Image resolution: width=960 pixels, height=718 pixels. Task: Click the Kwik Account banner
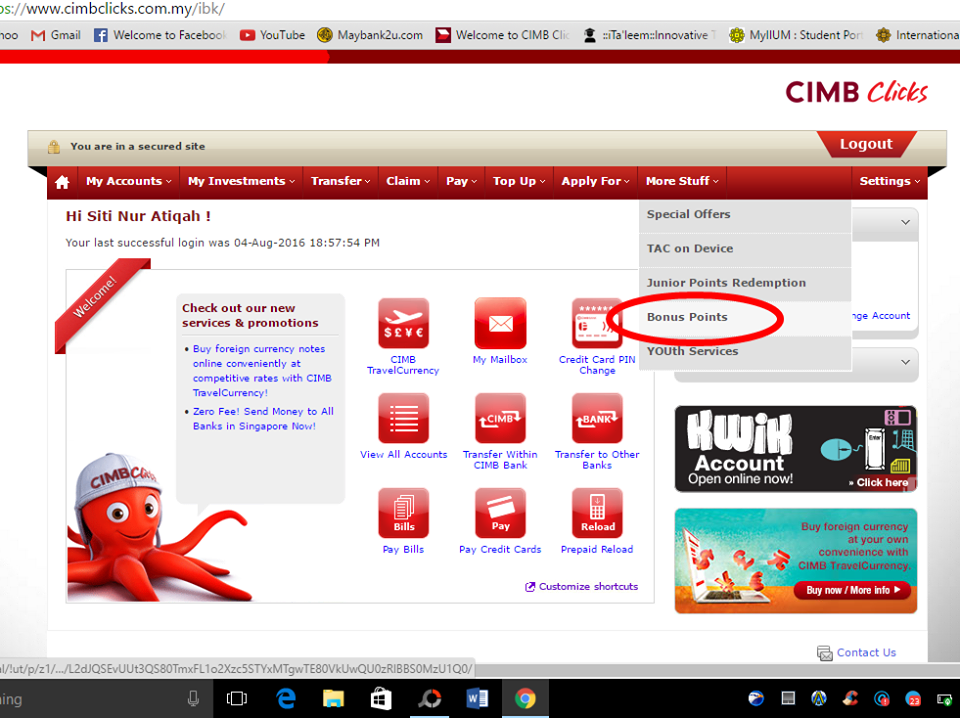click(796, 449)
